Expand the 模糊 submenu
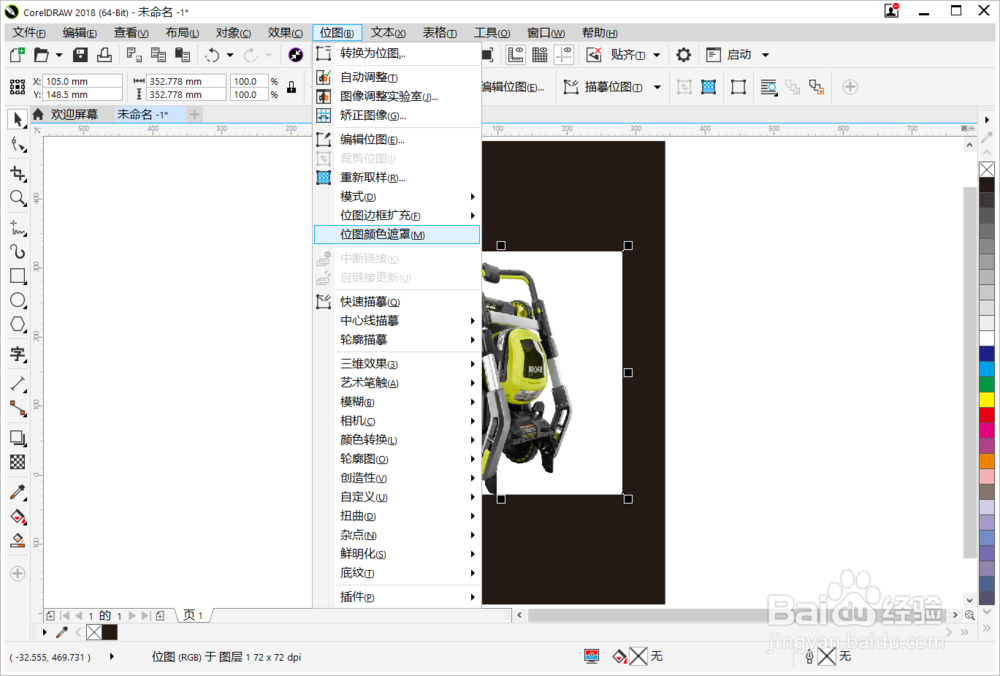 coord(397,402)
